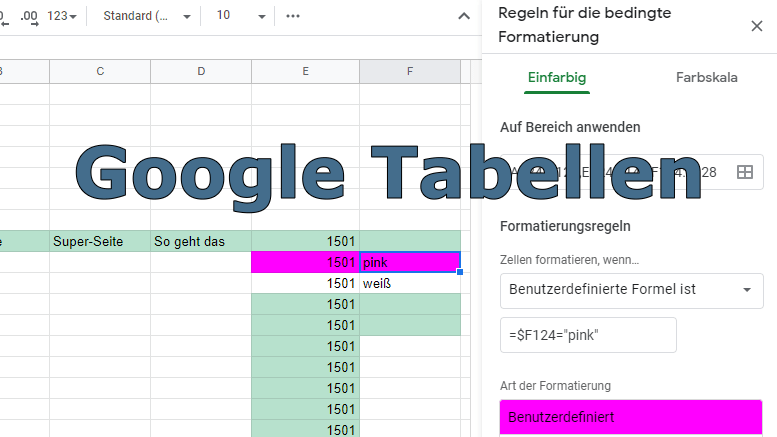Click the cell containing pink
Screen dimensions: 777x437
[410, 262]
